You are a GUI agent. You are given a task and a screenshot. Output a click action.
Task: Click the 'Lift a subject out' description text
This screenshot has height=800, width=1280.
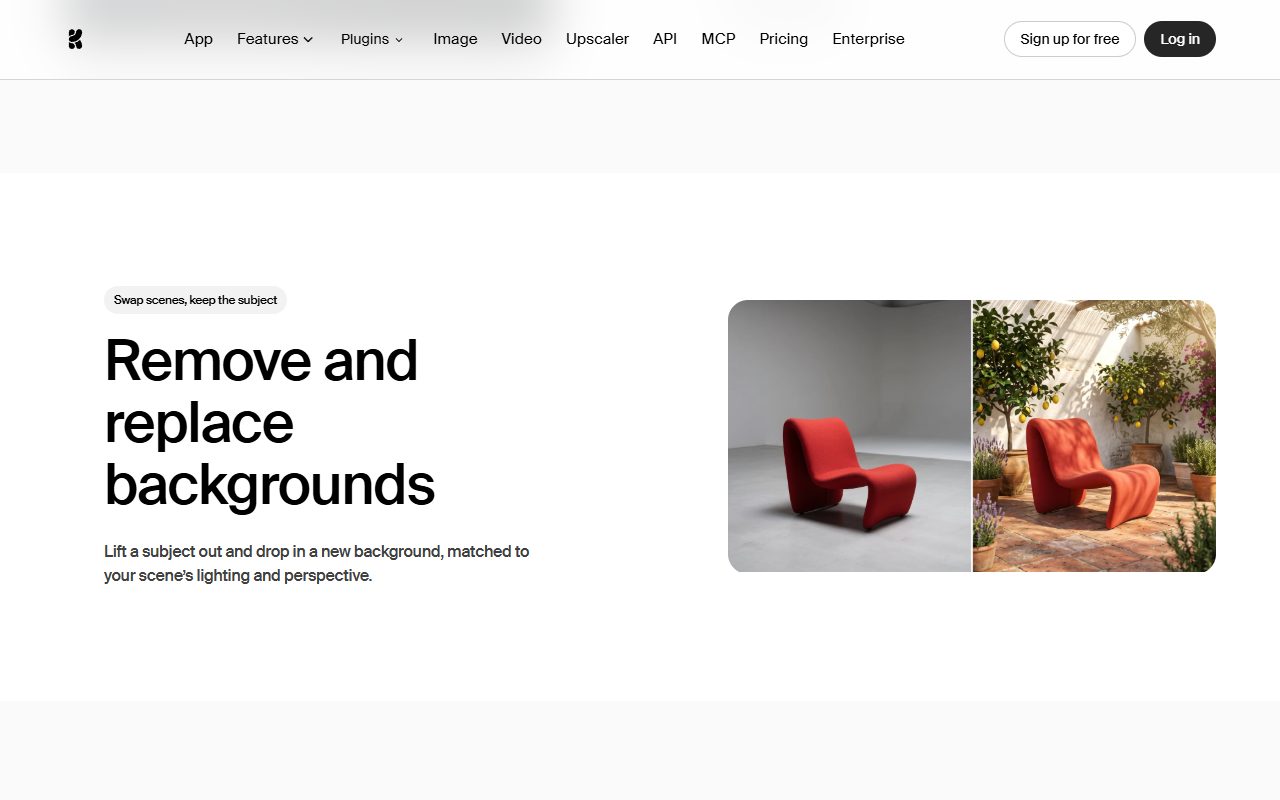click(x=317, y=563)
